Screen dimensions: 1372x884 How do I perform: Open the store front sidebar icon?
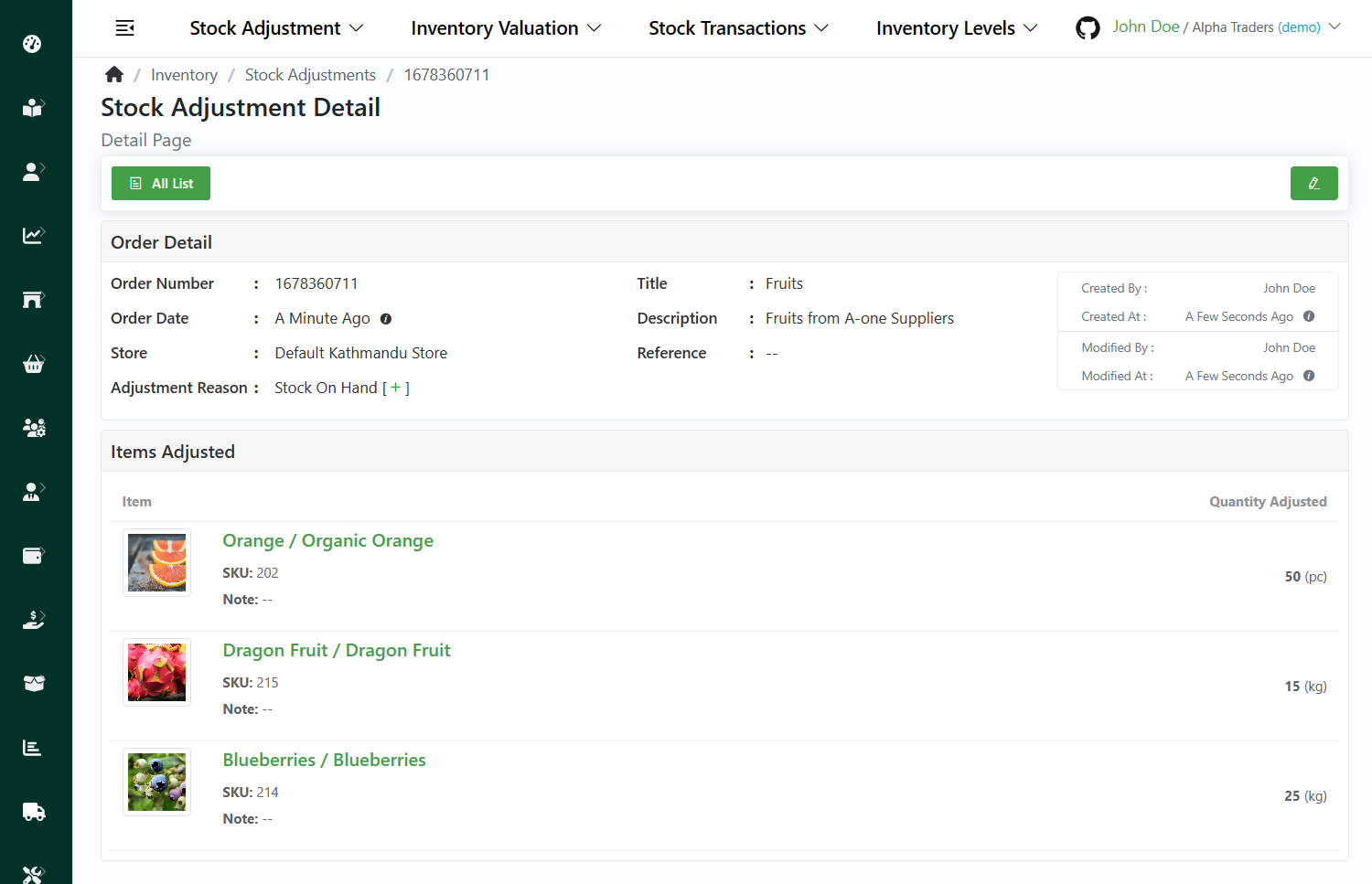[x=33, y=299]
